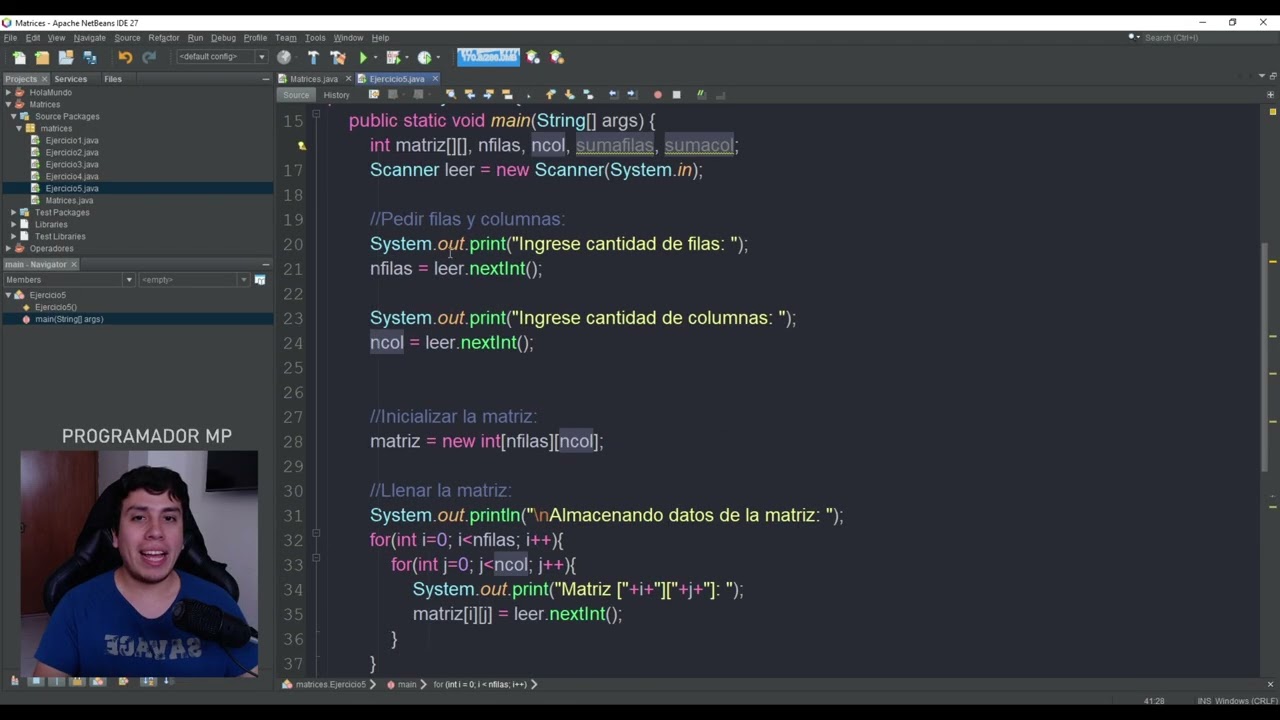Select Ejercicio3.java in project tree

[x=71, y=164]
